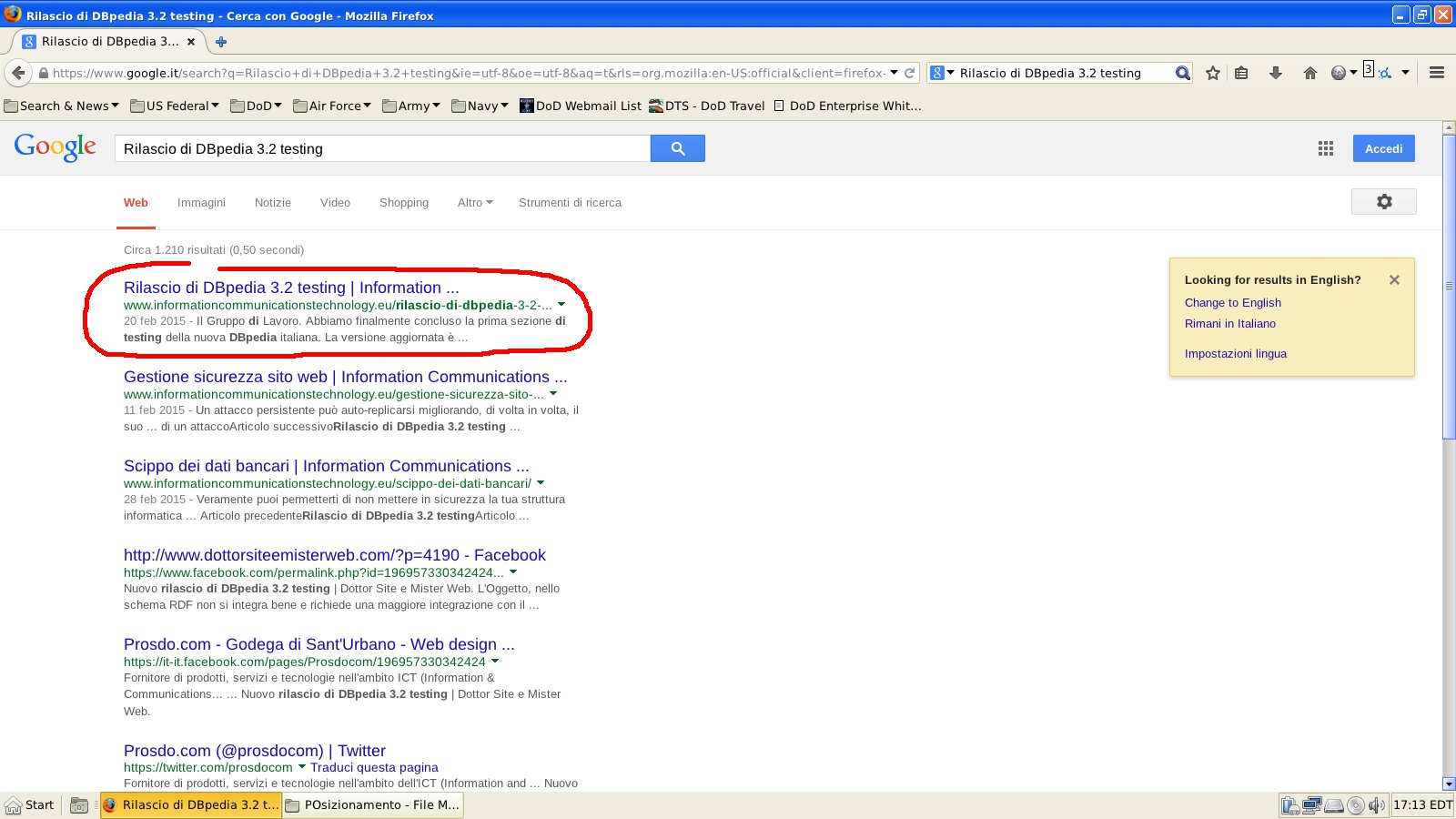
Task: Open the US Federal bookmarks folder
Action: click(175, 106)
